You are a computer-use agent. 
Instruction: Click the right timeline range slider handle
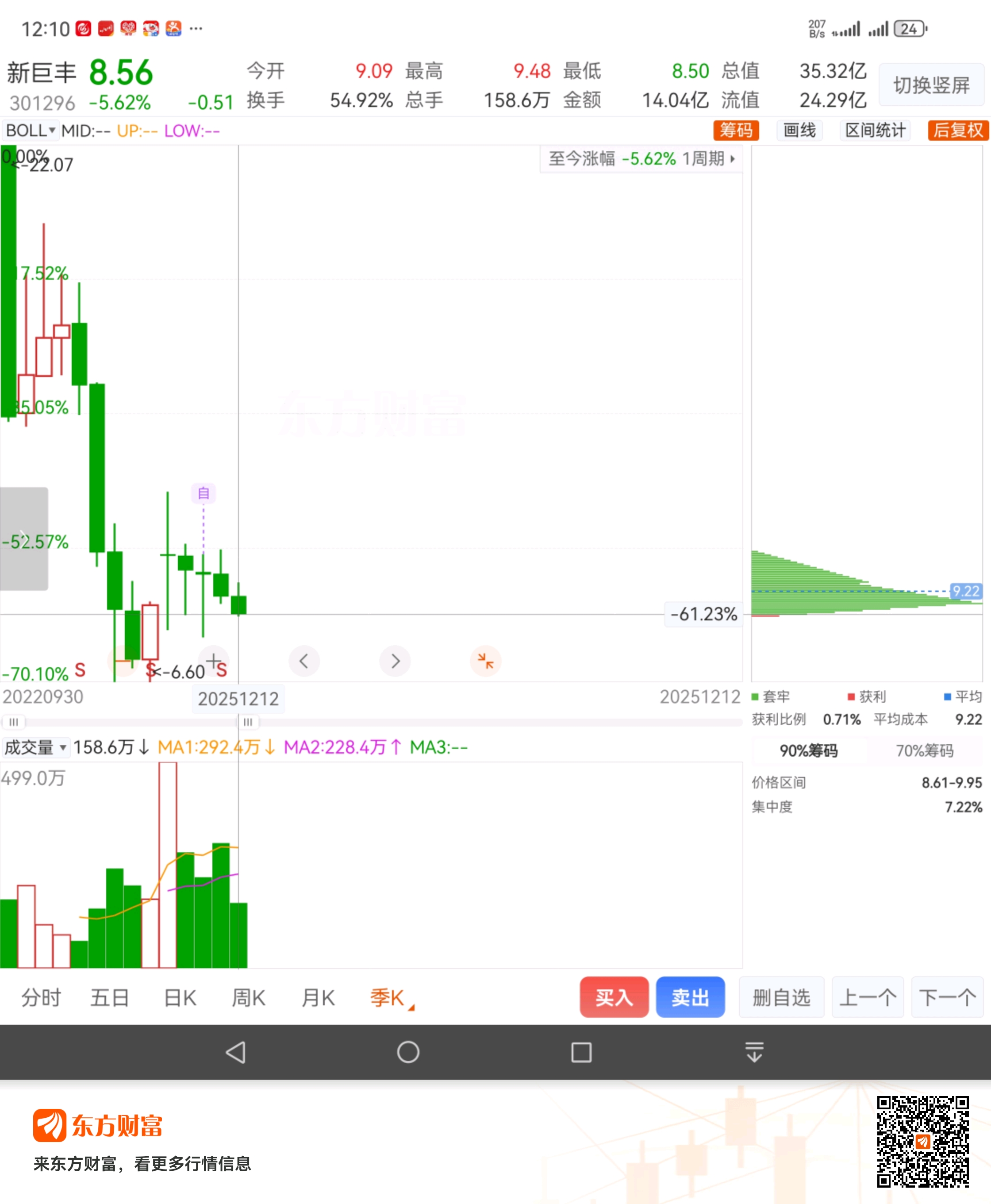tap(248, 722)
